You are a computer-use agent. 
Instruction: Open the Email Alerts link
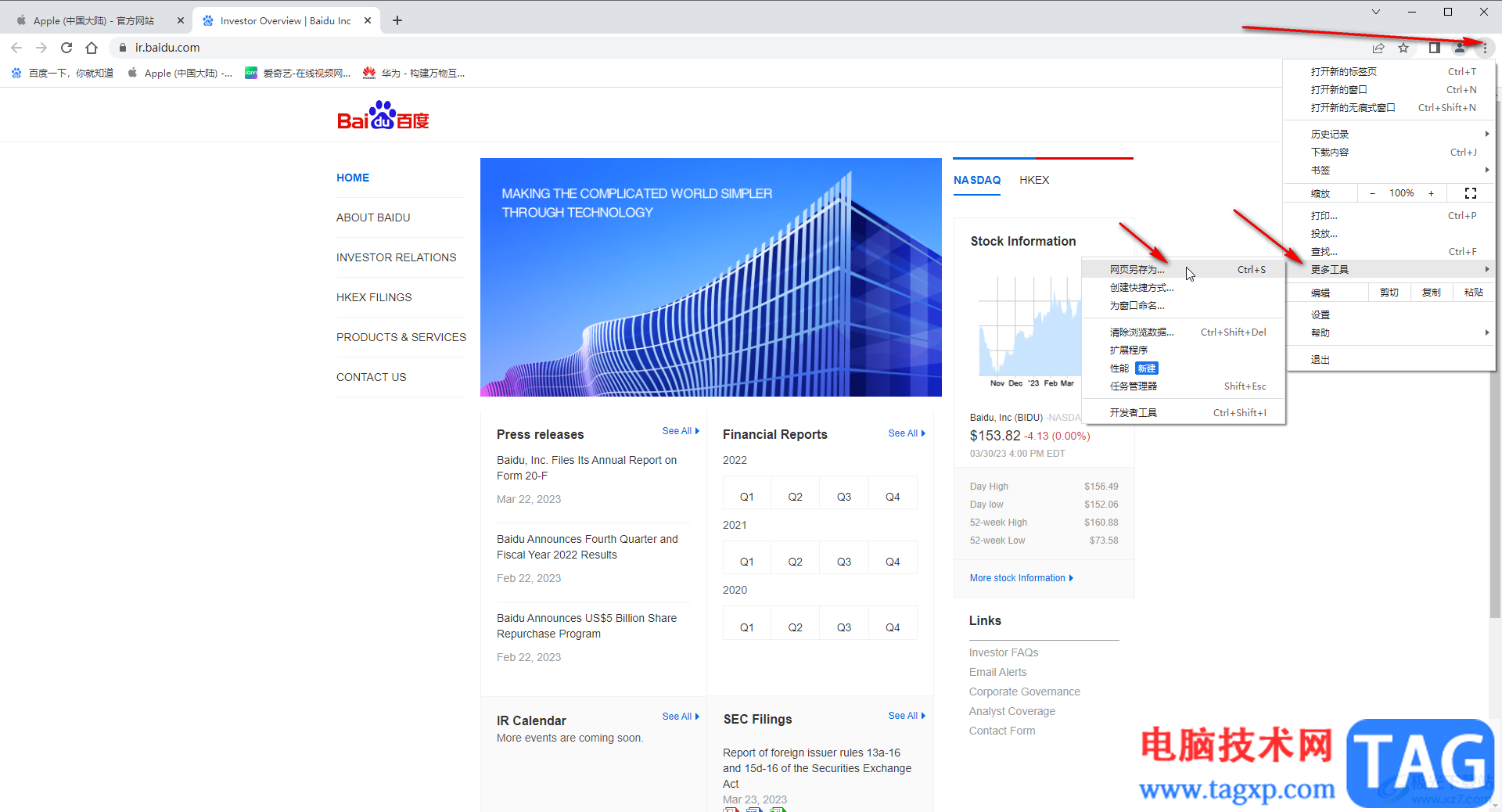point(997,672)
